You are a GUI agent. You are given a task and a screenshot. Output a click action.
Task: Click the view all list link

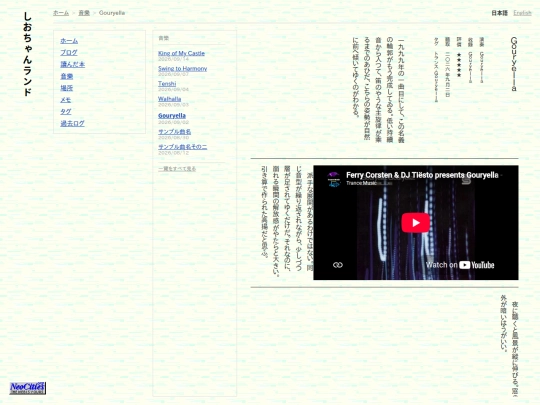click(x=177, y=169)
